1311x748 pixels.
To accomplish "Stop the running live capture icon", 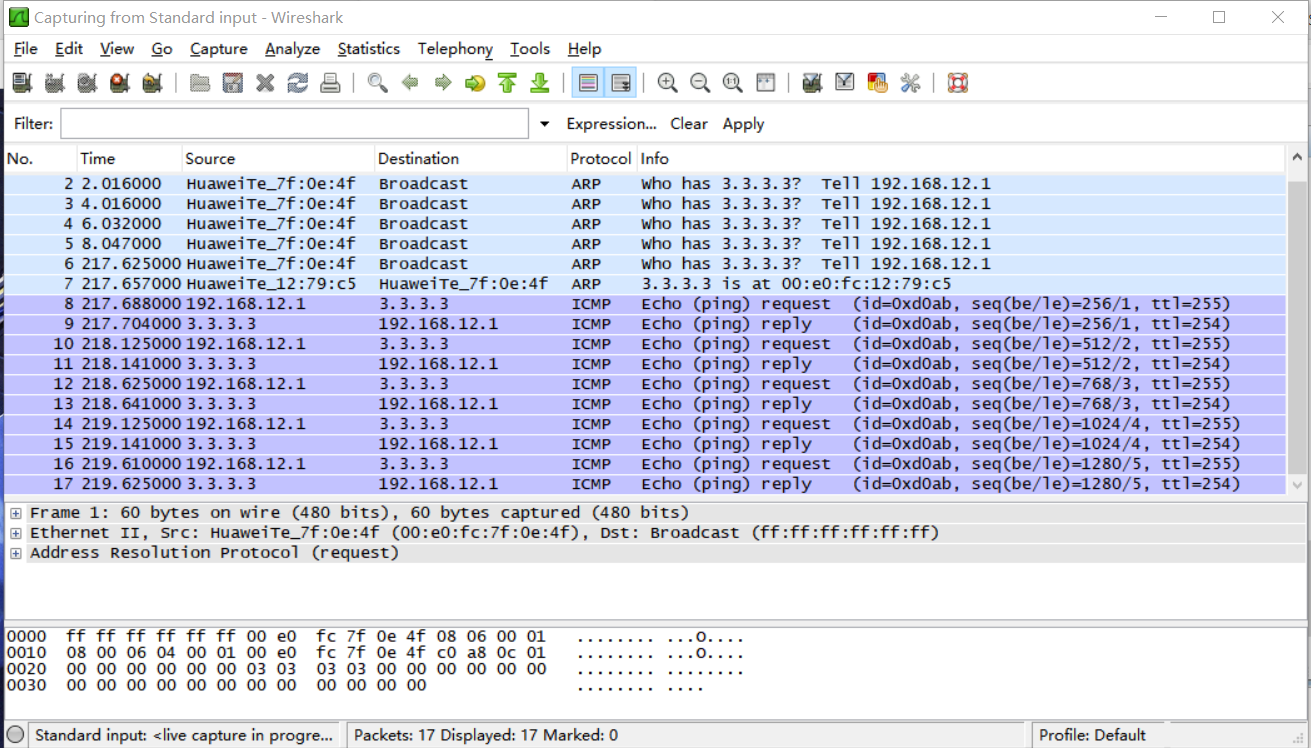I will 120,83.
